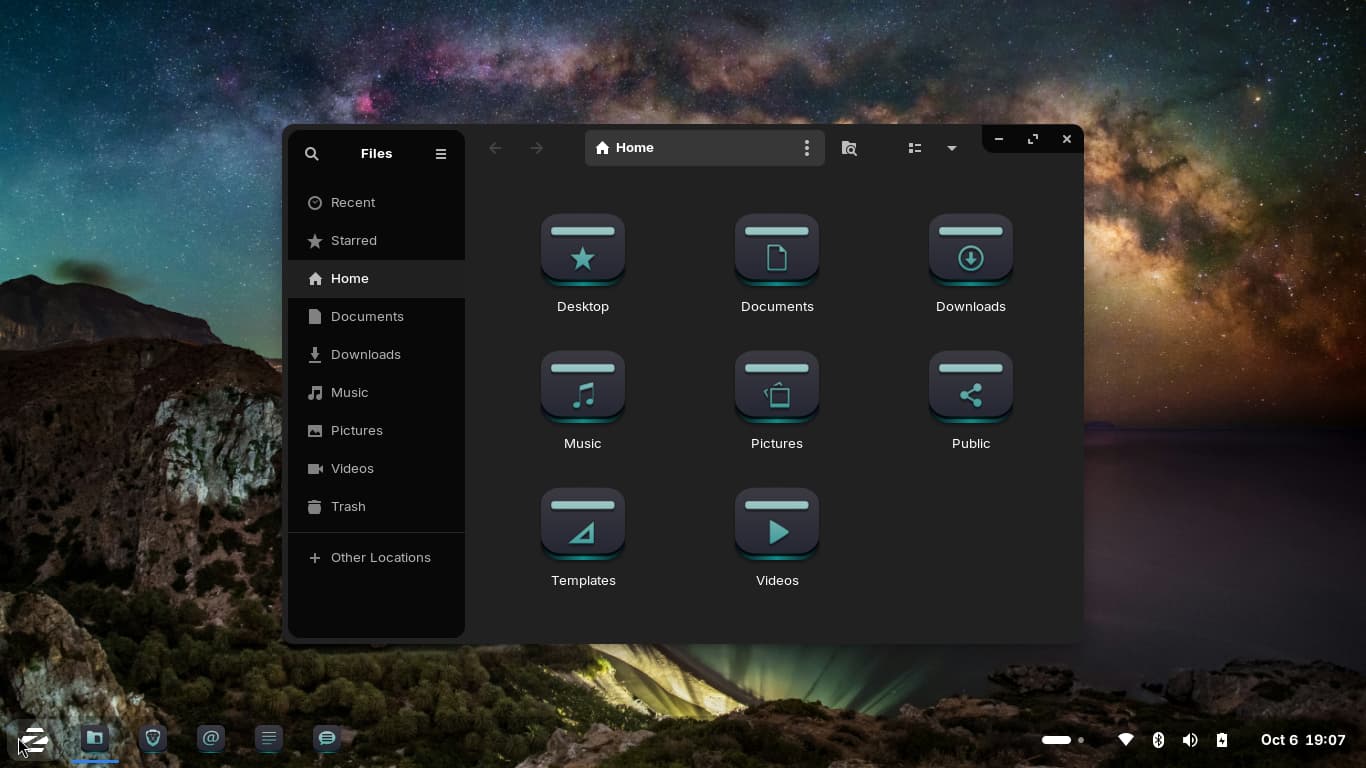The image size is (1366, 768).
Task: Select Starred in the sidebar
Action: pyautogui.click(x=353, y=241)
